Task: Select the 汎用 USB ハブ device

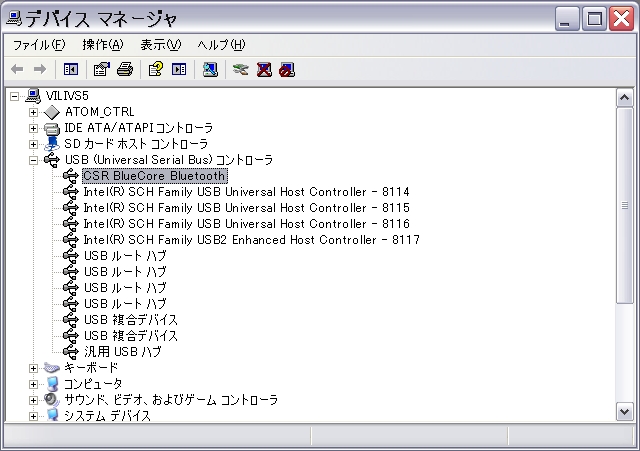Action: point(122,352)
